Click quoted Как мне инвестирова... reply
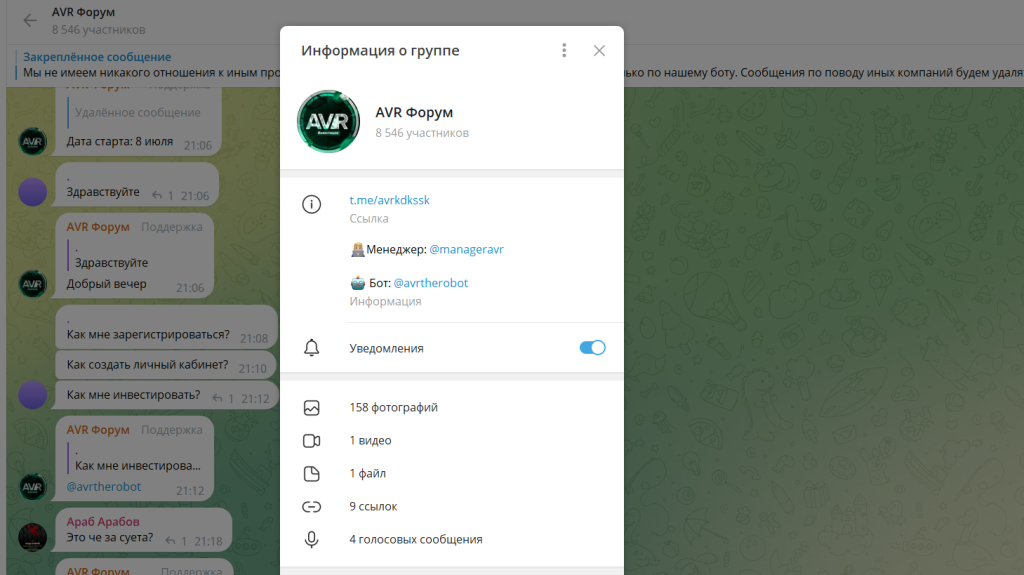1024x575 pixels. pyautogui.click(x=135, y=458)
